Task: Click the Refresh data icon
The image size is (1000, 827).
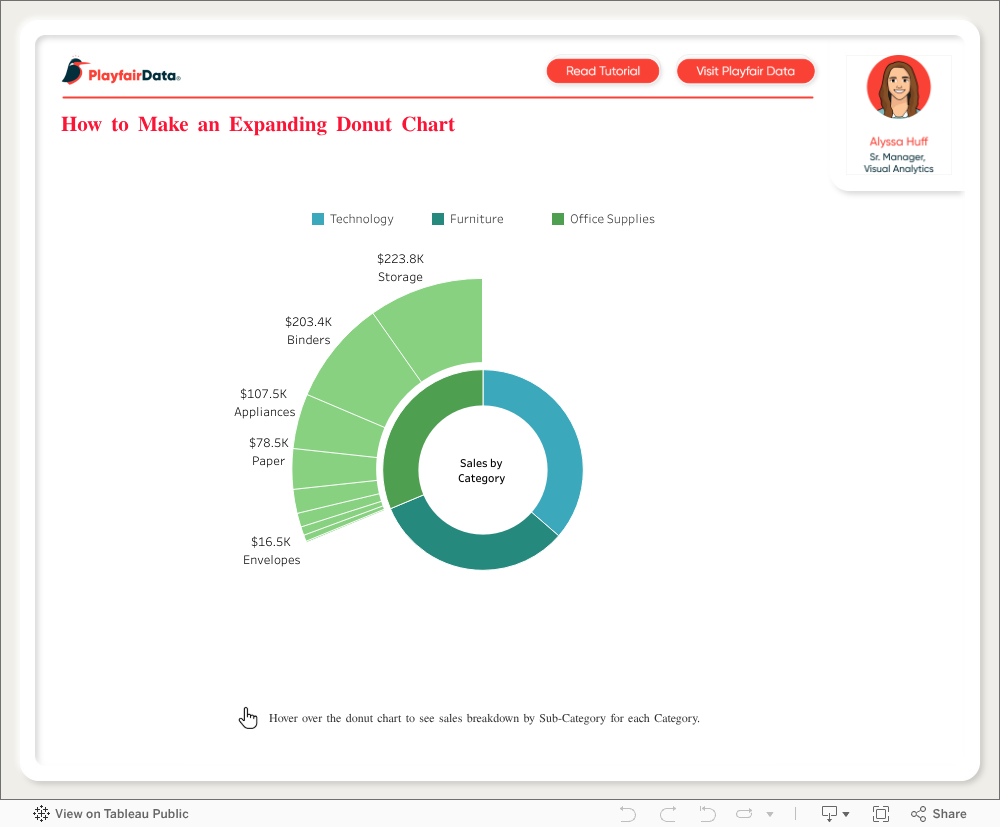Action: pos(745,814)
